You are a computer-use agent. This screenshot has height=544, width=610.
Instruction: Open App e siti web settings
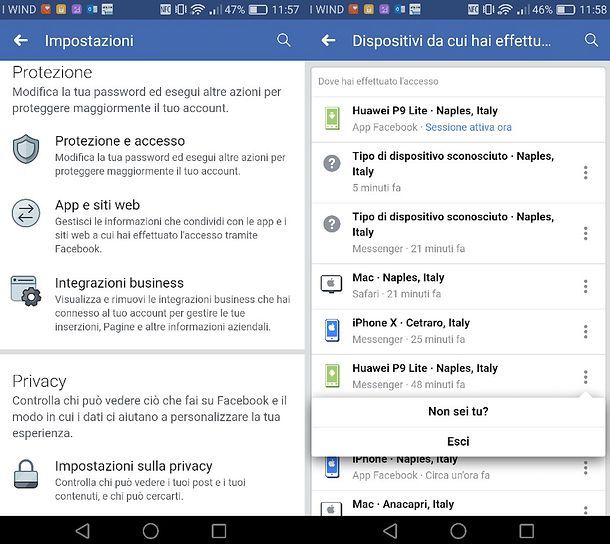coord(152,226)
